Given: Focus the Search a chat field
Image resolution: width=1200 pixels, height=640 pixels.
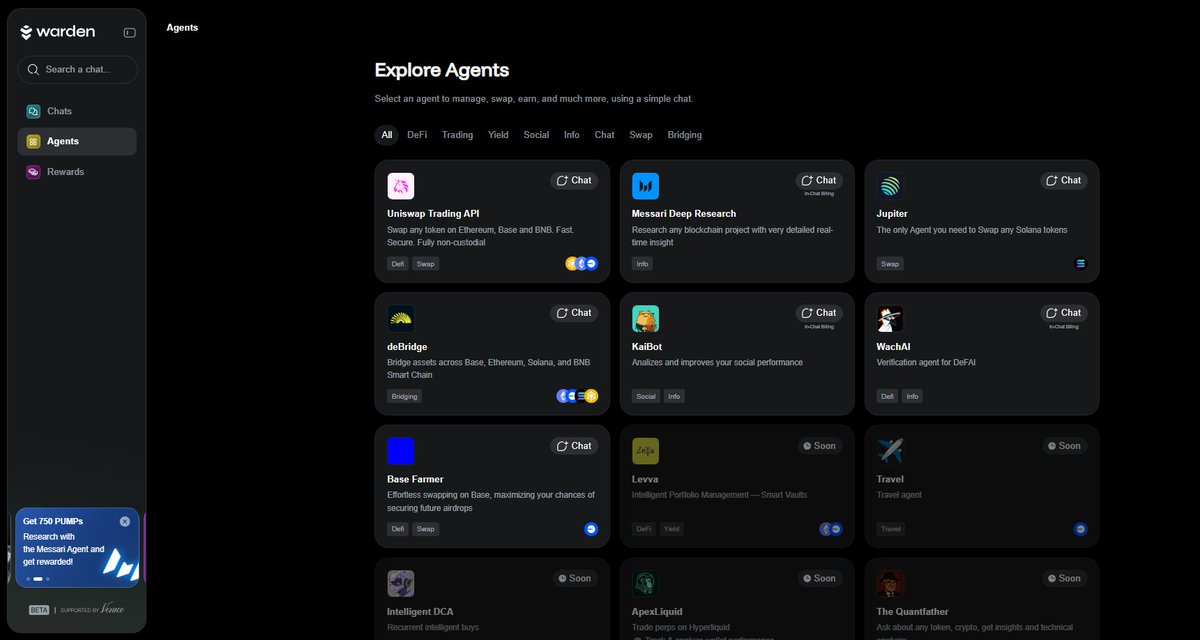Looking at the screenshot, I should [x=78, y=70].
